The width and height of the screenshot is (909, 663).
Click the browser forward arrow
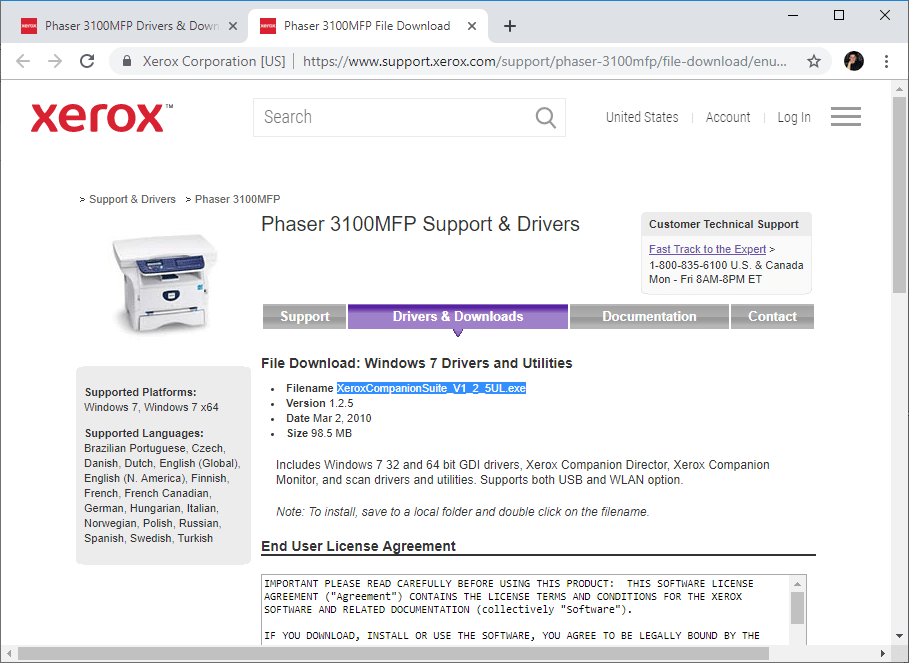point(55,61)
